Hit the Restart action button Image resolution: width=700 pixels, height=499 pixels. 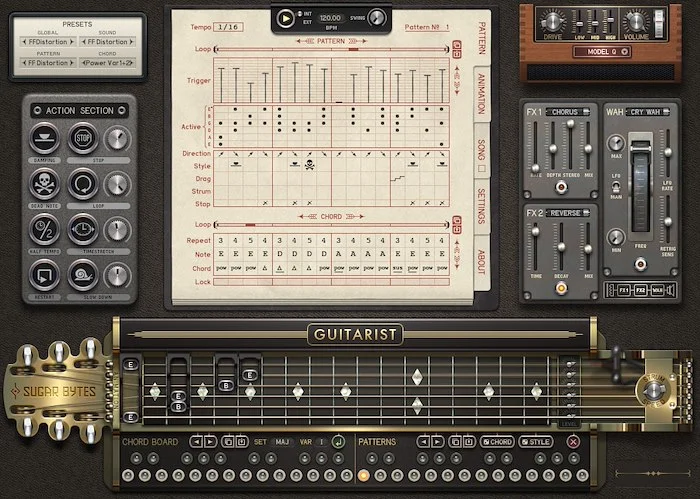point(44,273)
